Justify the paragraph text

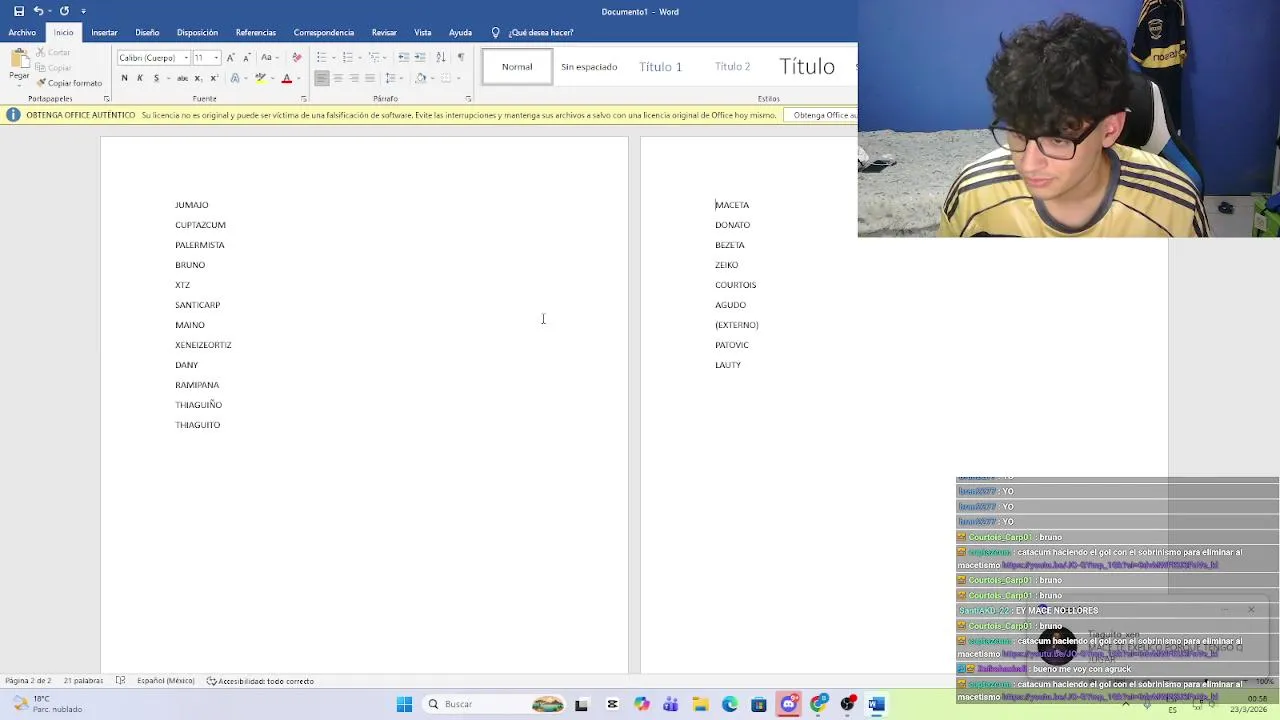tap(370, 78)
